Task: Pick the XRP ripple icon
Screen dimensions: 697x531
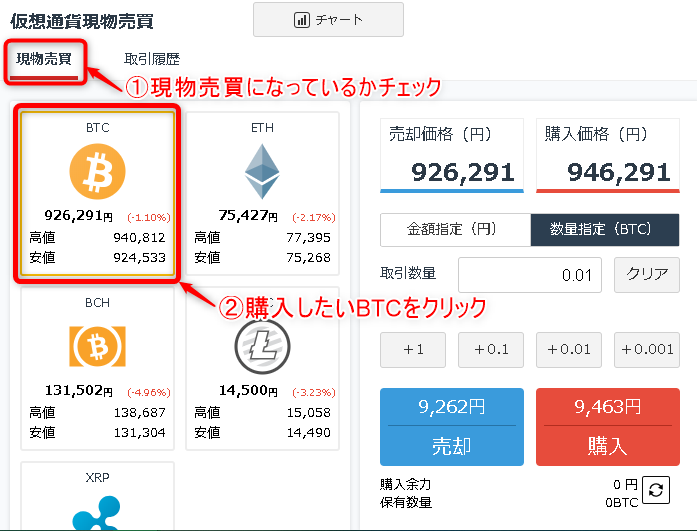Action: click(97, 513)
